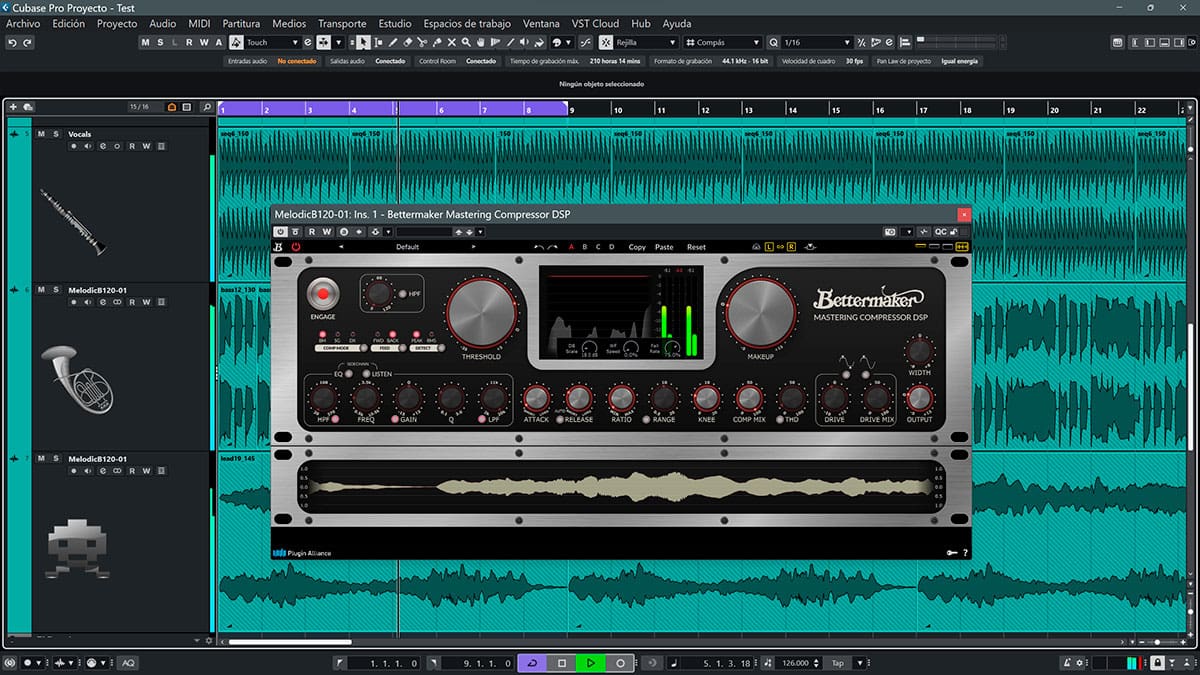Select the Split scissors tool

(x=423, y=43)
